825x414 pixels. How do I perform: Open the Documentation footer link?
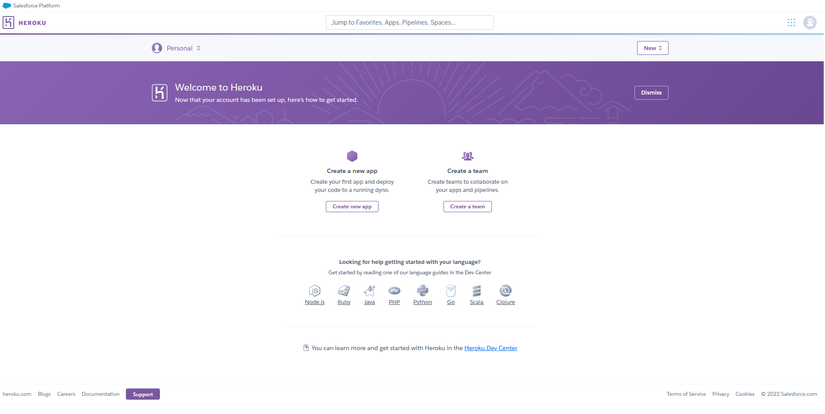pyautogui.click(x=100, y=394)
